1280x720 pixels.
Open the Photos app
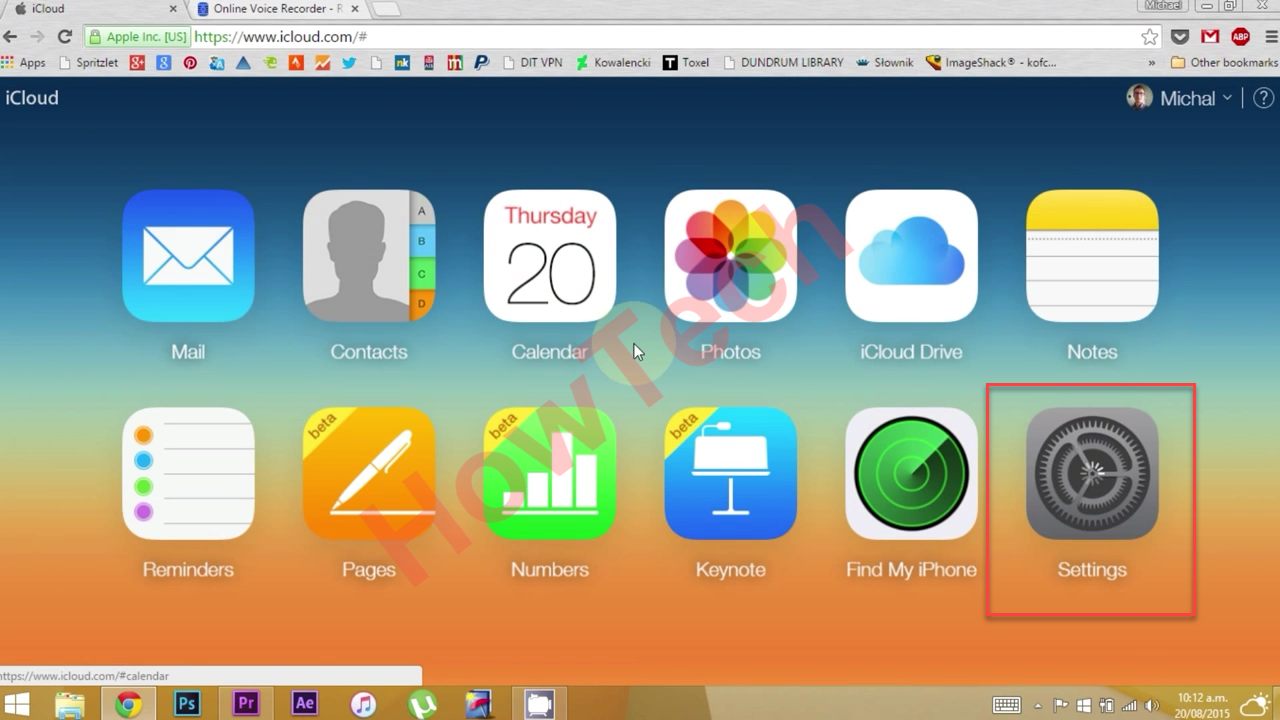731,256
